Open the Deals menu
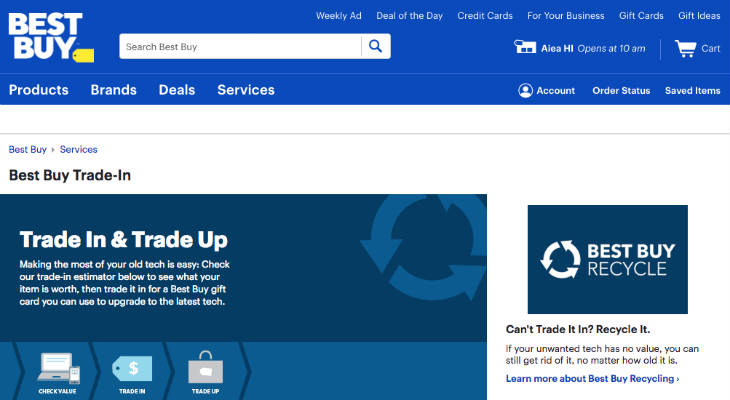730x400 pixels. coord(177,90)
